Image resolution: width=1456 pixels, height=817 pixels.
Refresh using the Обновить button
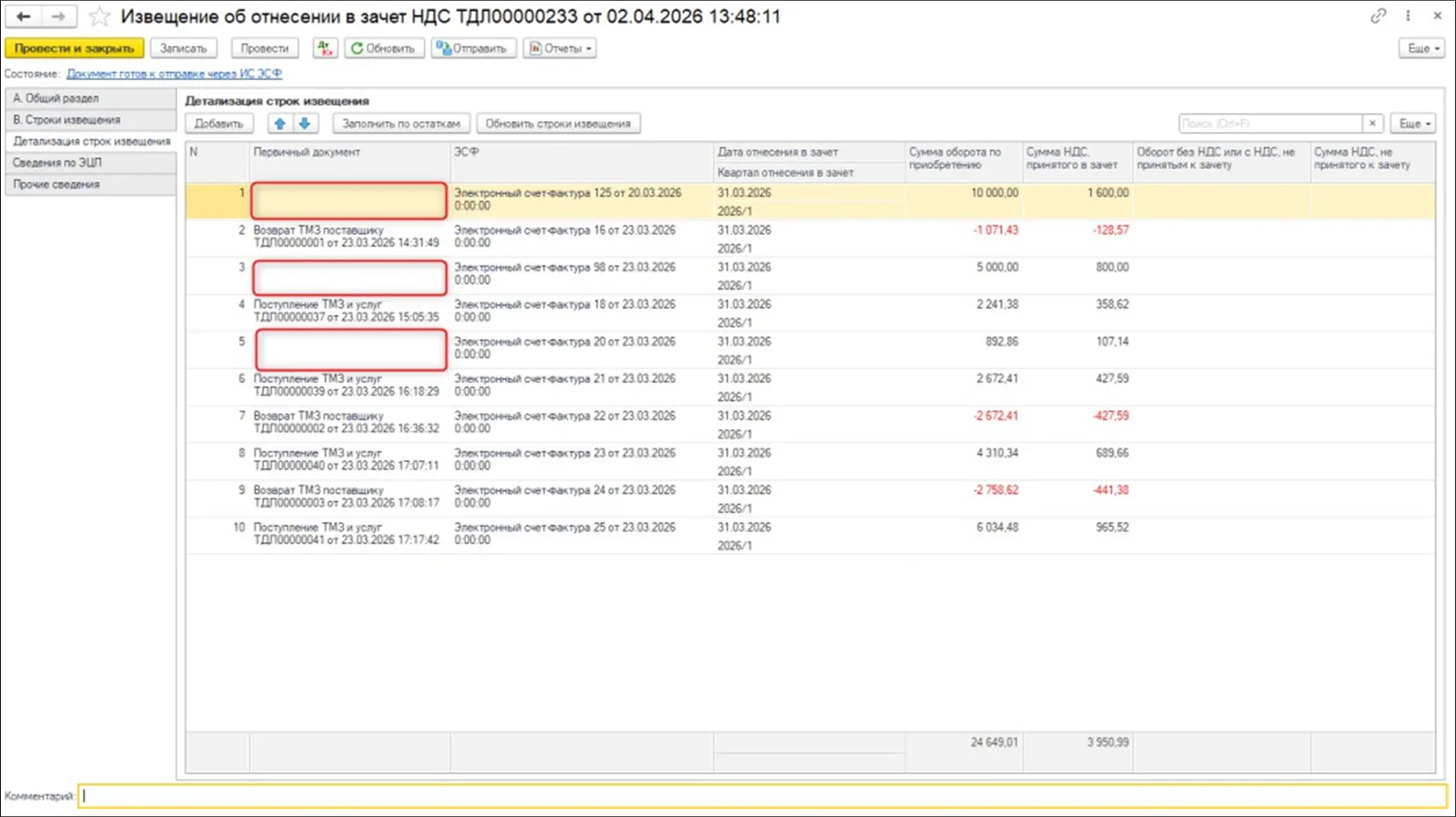point(383,48)
